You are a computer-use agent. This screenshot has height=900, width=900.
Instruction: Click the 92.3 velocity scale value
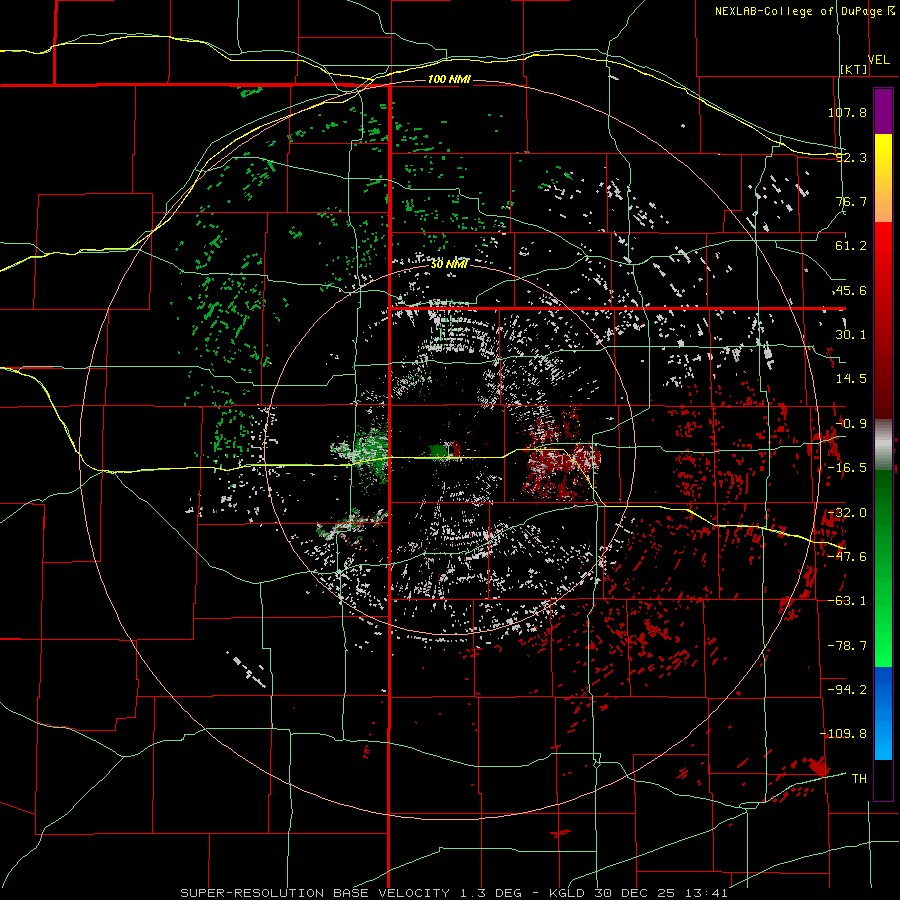pyautogui.click(x=851, y=157)
